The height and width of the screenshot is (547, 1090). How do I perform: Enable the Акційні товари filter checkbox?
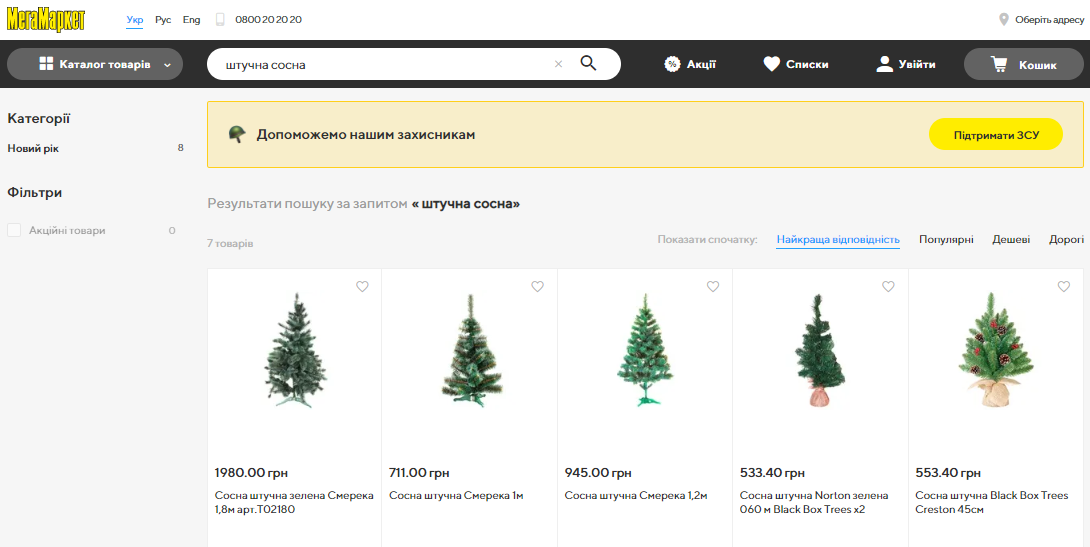14,231
